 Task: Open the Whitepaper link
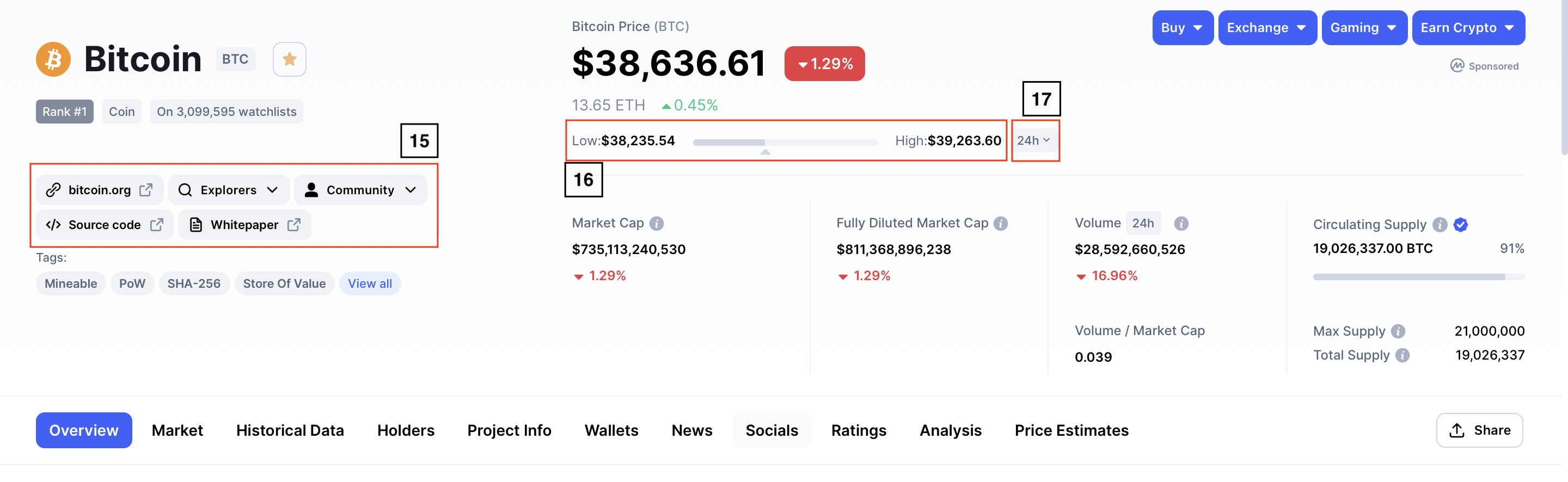tap(244, 225)
